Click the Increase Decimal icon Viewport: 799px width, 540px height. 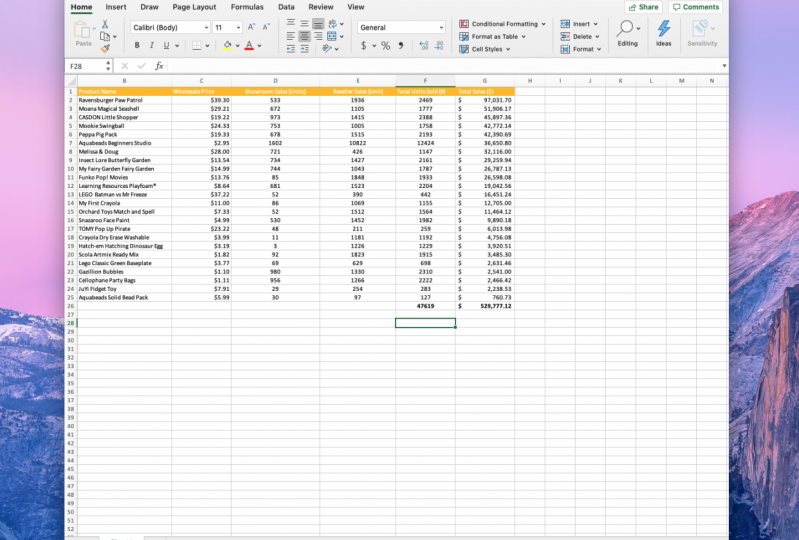coord(424,45)
